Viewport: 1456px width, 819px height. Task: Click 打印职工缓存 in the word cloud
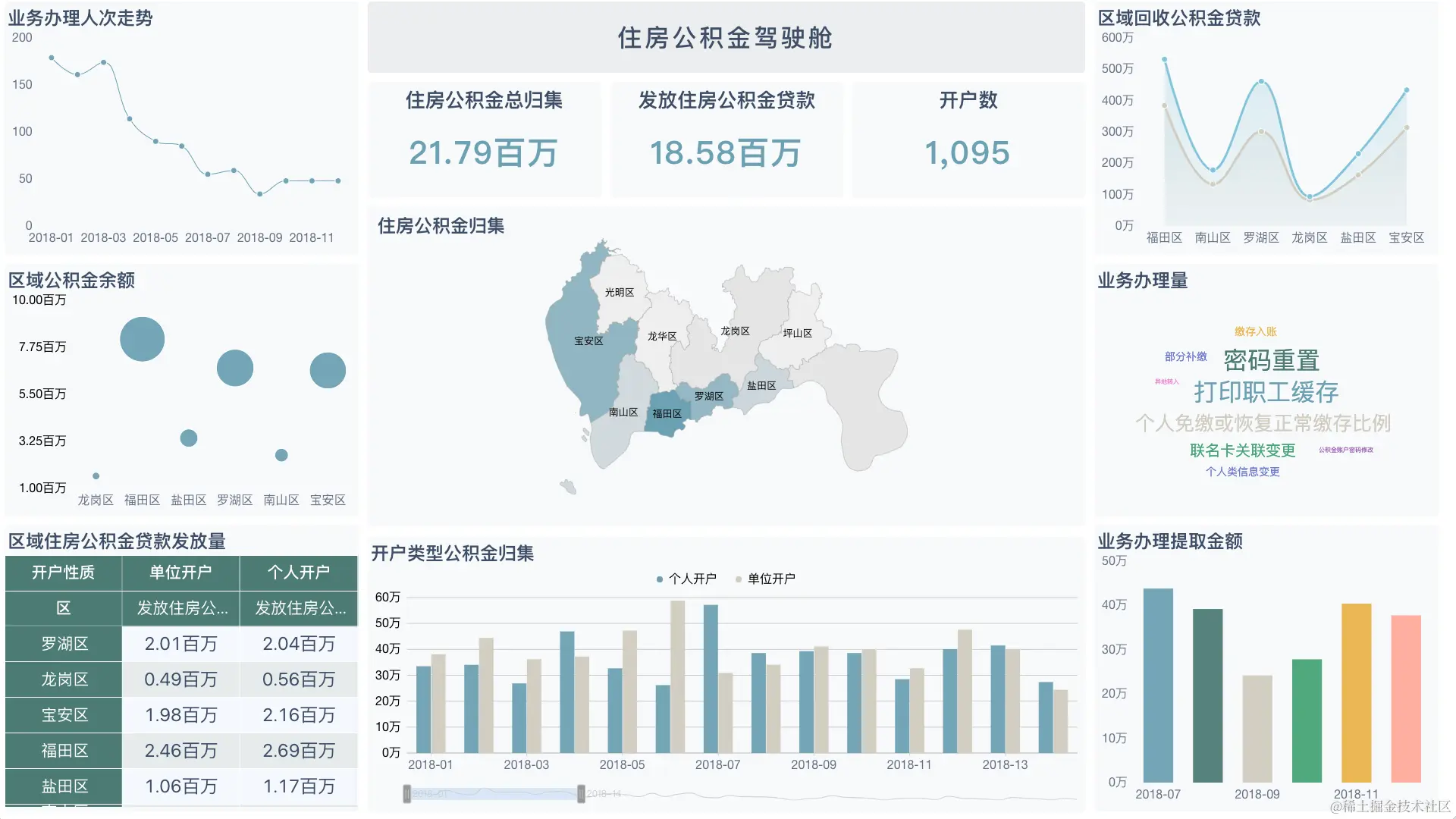[x=1266, y=393]
